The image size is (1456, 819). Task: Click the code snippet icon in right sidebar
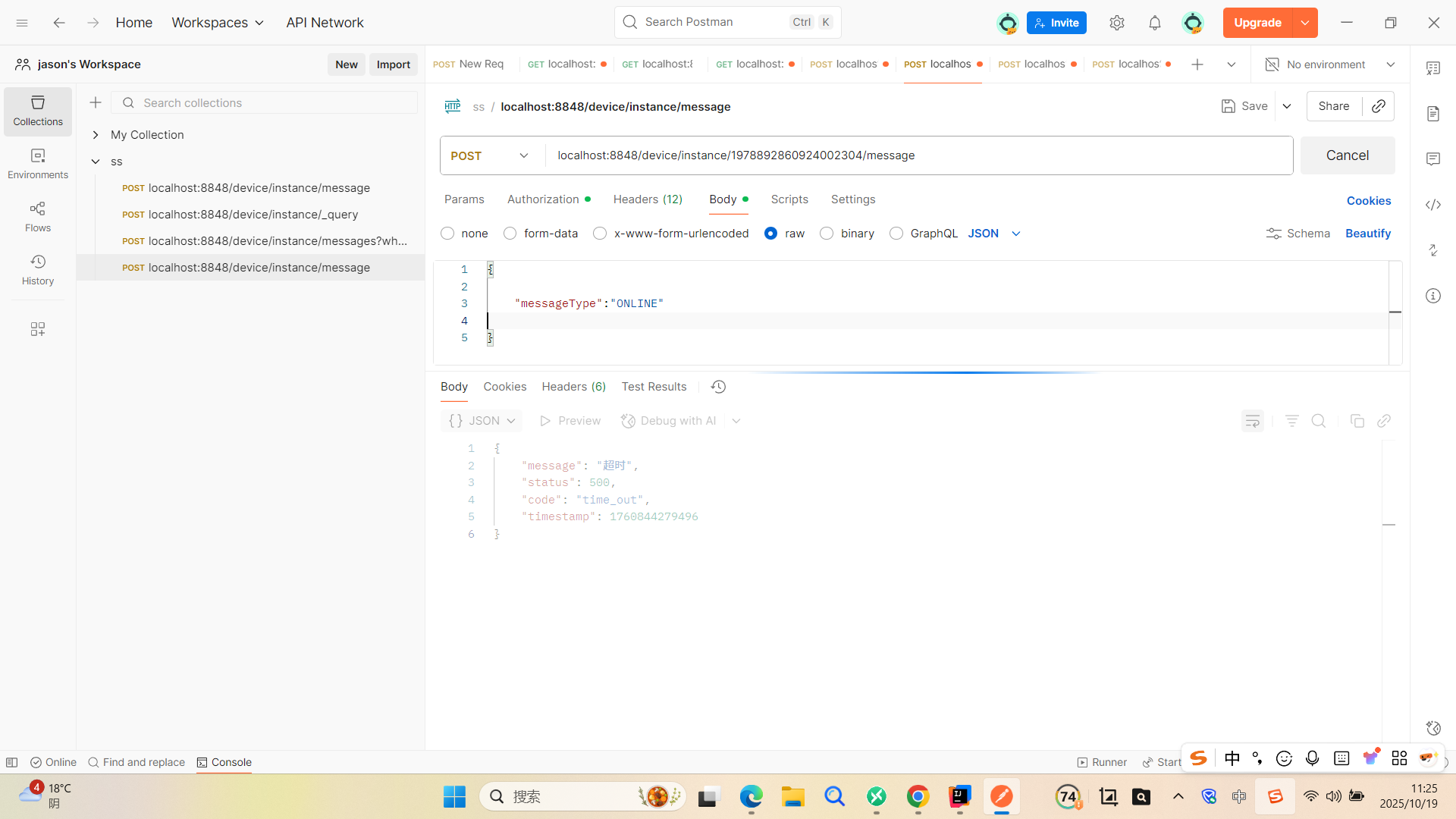click(x=1432, y=205)
